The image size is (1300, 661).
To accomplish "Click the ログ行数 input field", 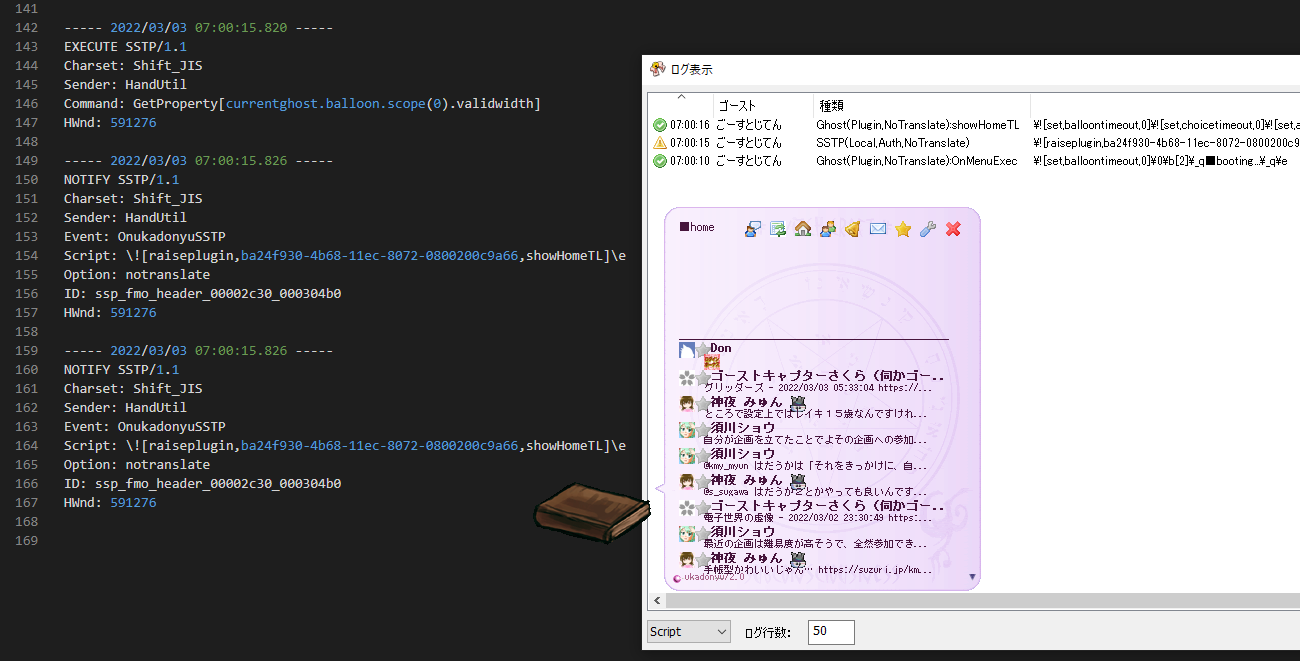I will pyautogui.click(x=830, y=632).
